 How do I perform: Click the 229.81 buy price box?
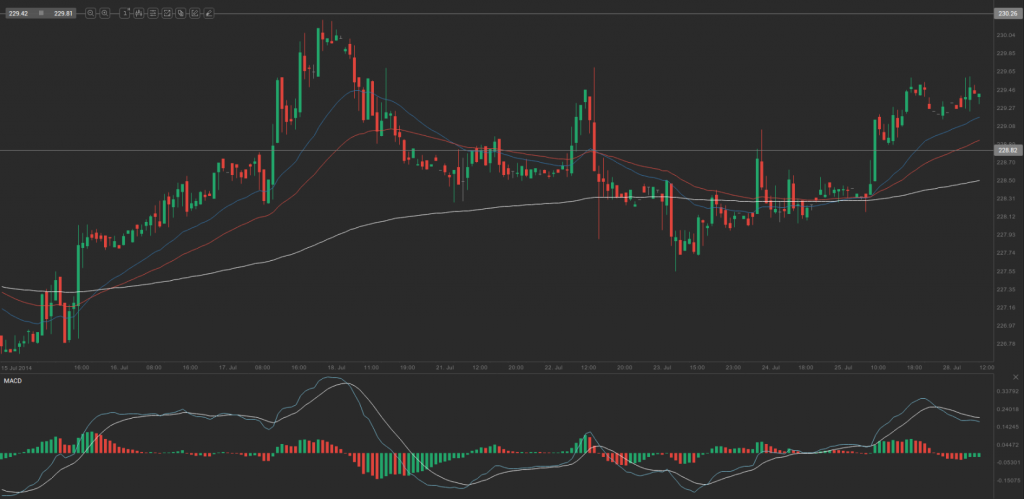point(65,13)
